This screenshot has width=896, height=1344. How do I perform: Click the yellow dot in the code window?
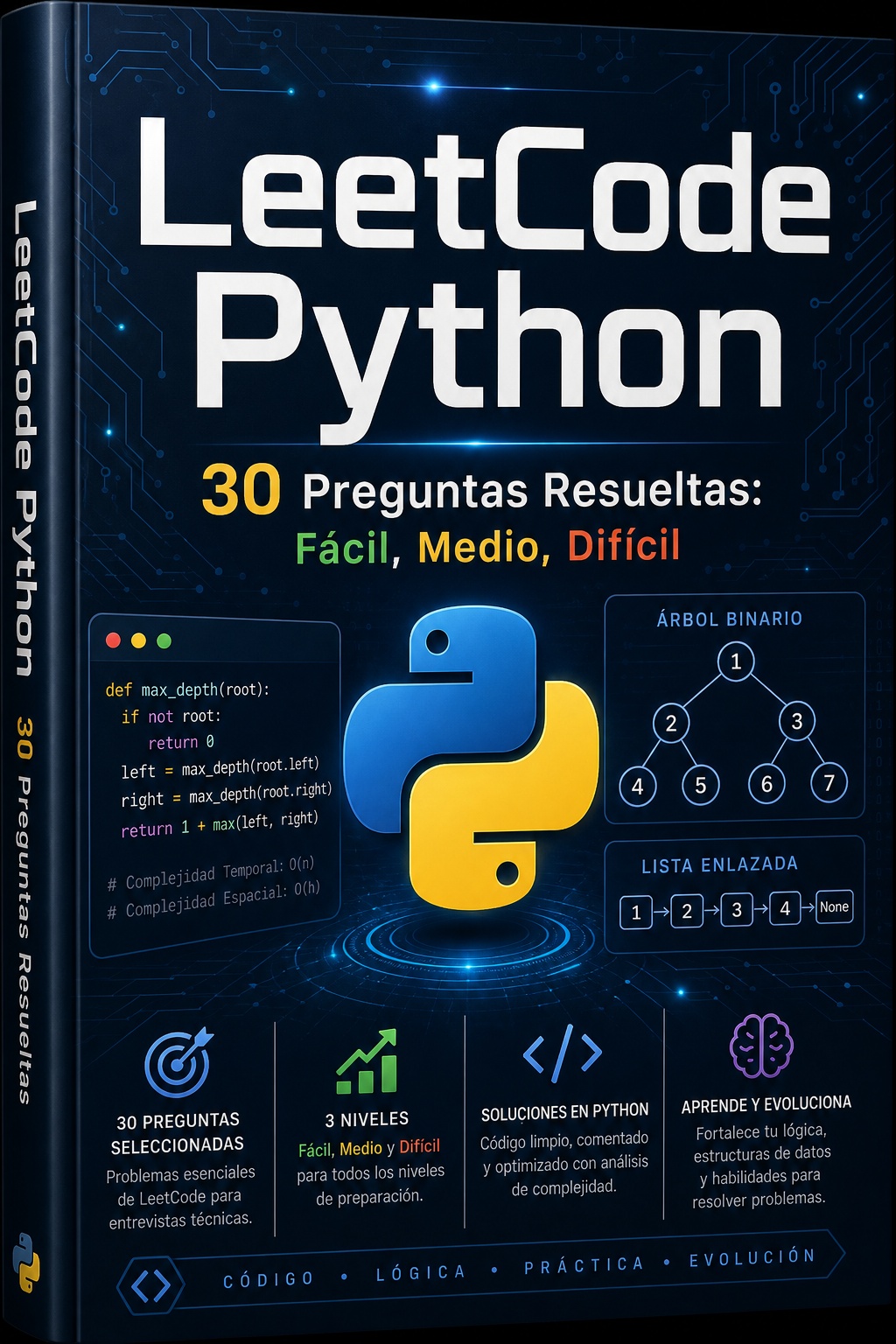coord(138,640)
